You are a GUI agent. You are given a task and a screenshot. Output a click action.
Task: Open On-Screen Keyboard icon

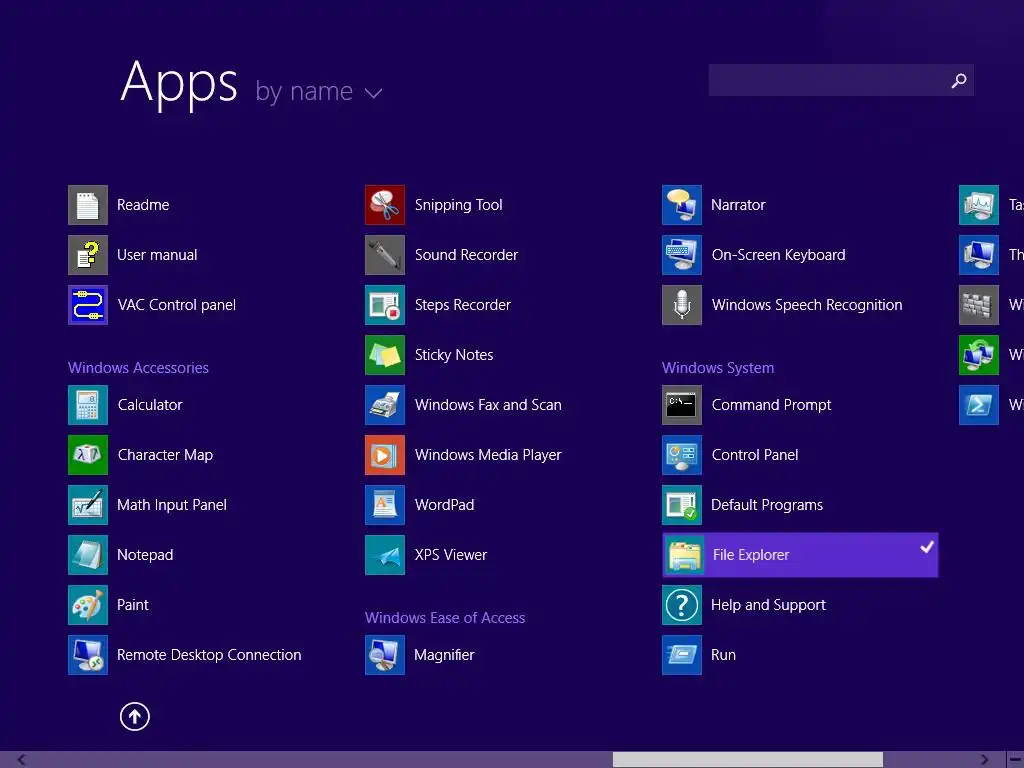point(682,255)
